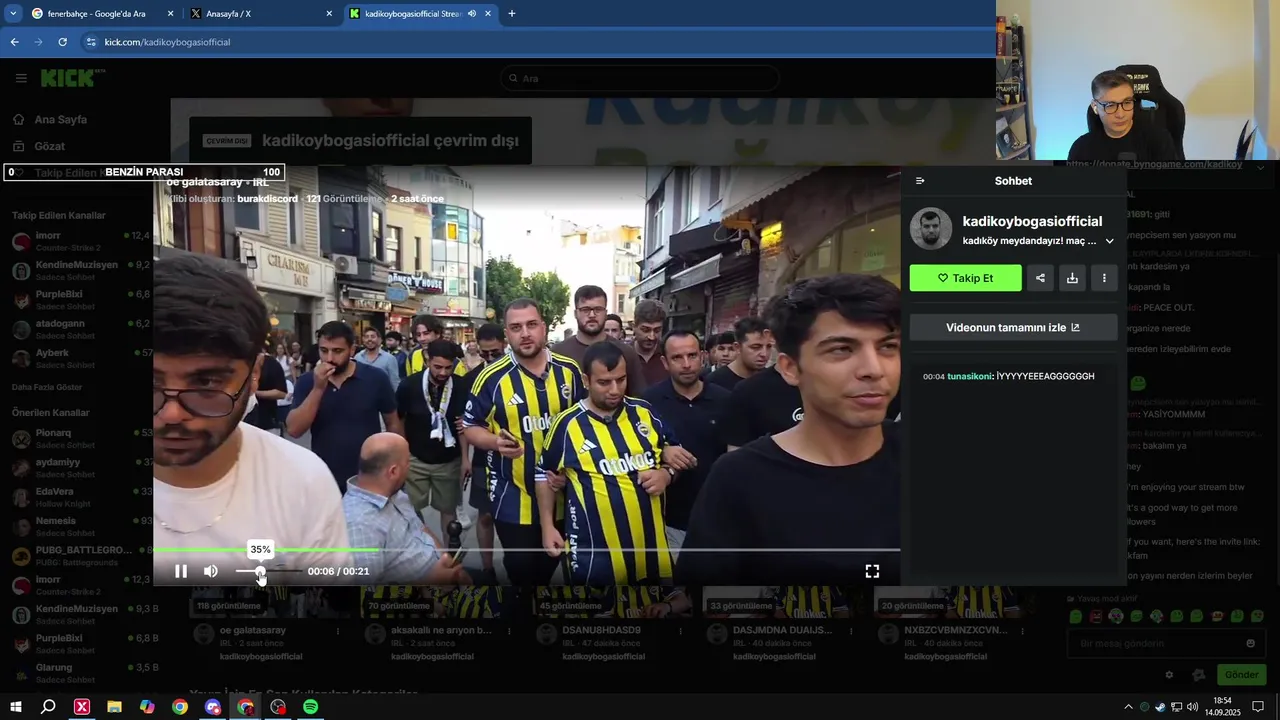The height and width of the screenshot is (720, 1280).
Task: Go forward in the browser
Action: (x=39, y=42)
